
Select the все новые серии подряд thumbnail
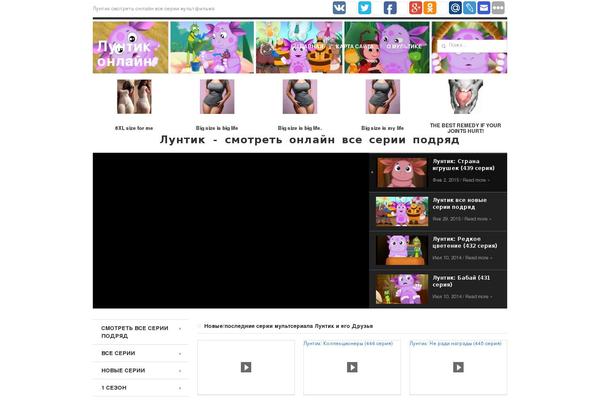click(x=402, y=211)
